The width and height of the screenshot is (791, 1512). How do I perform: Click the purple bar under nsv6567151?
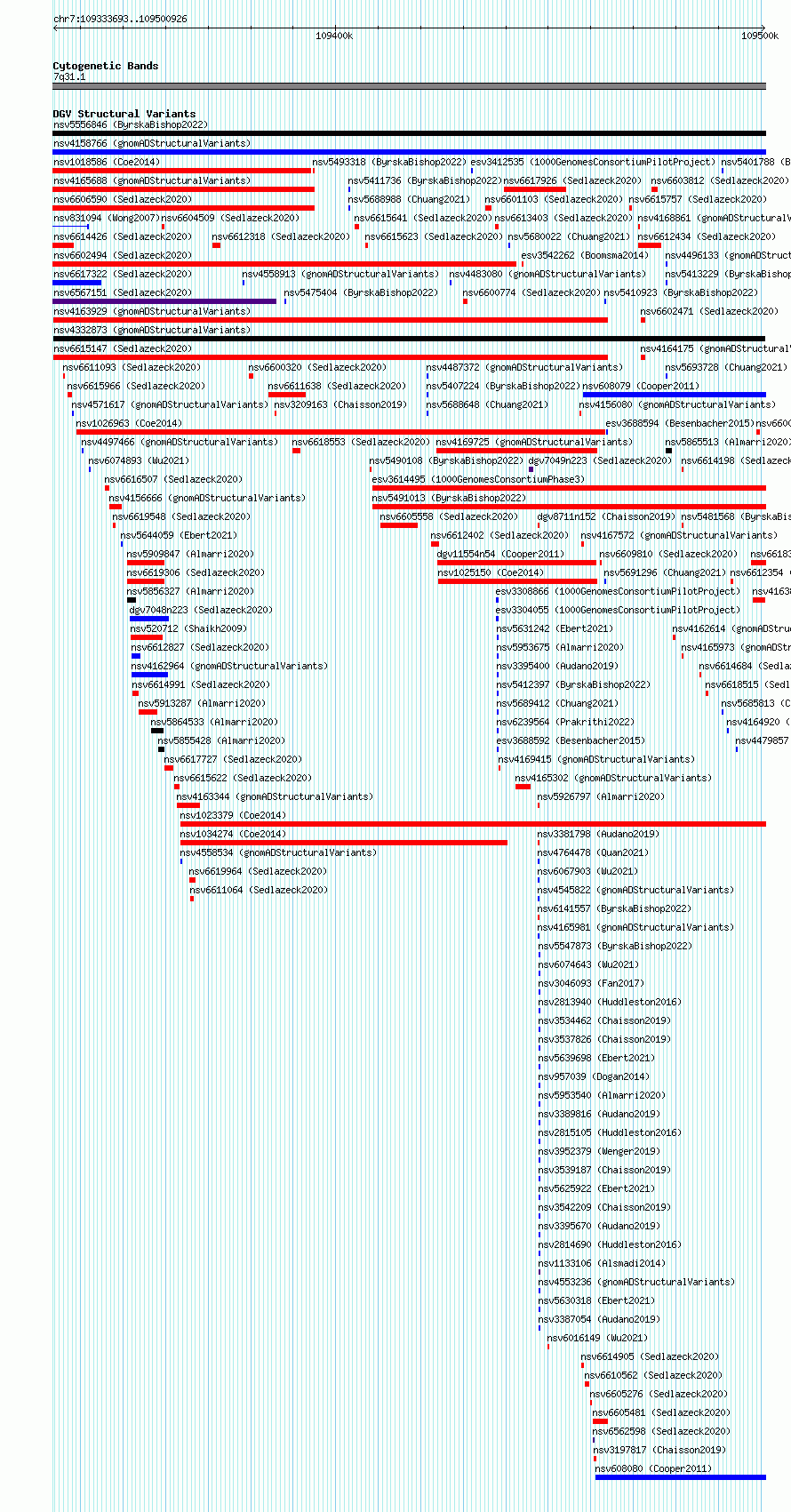tap(165, 301)
